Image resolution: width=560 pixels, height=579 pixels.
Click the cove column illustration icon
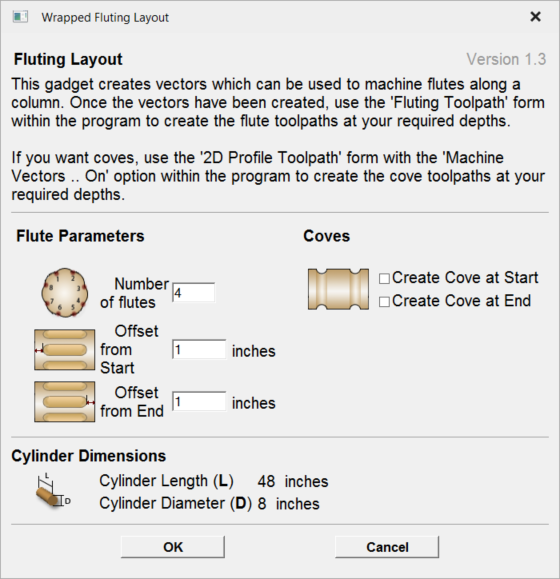click(338, 289)
